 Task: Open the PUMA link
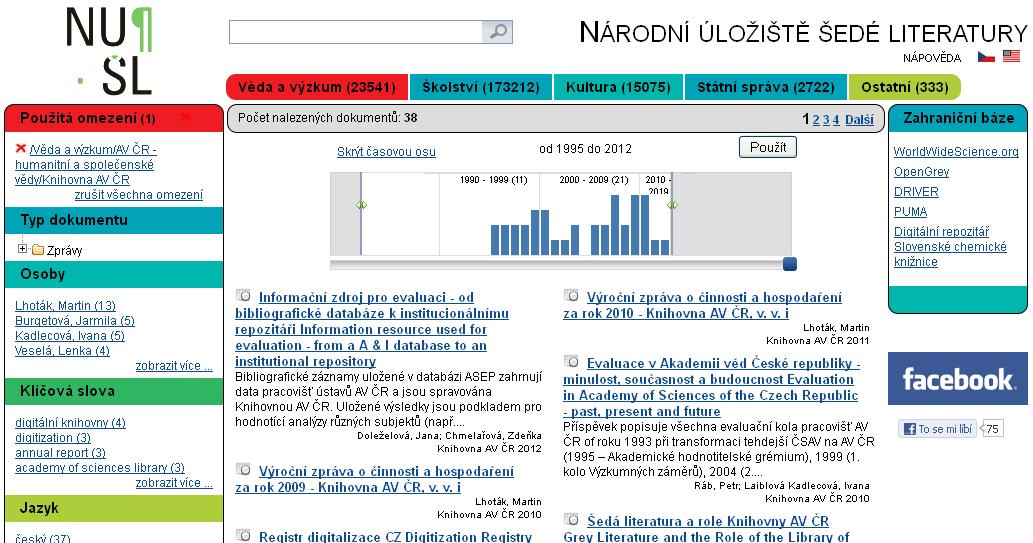910,212
